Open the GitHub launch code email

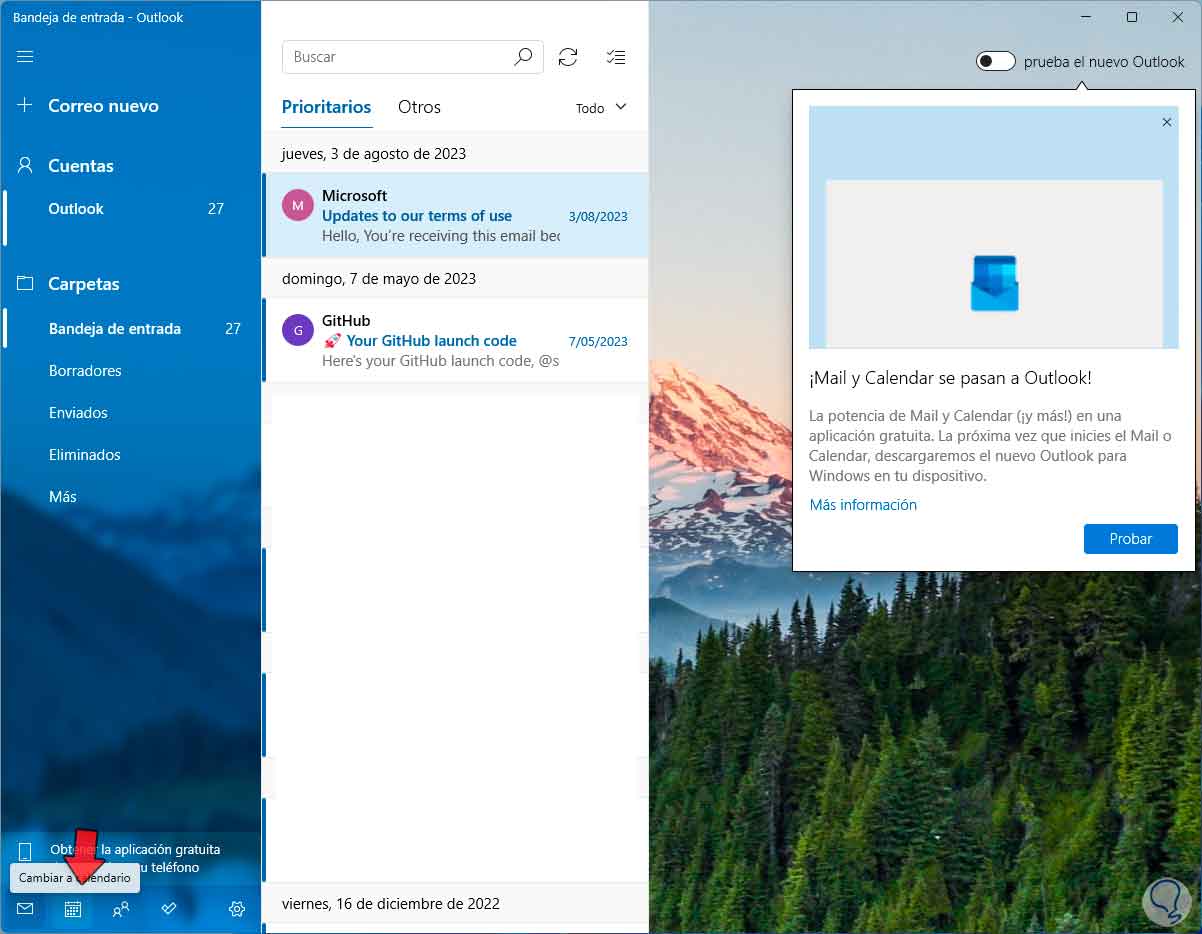(x=456, y=340)
